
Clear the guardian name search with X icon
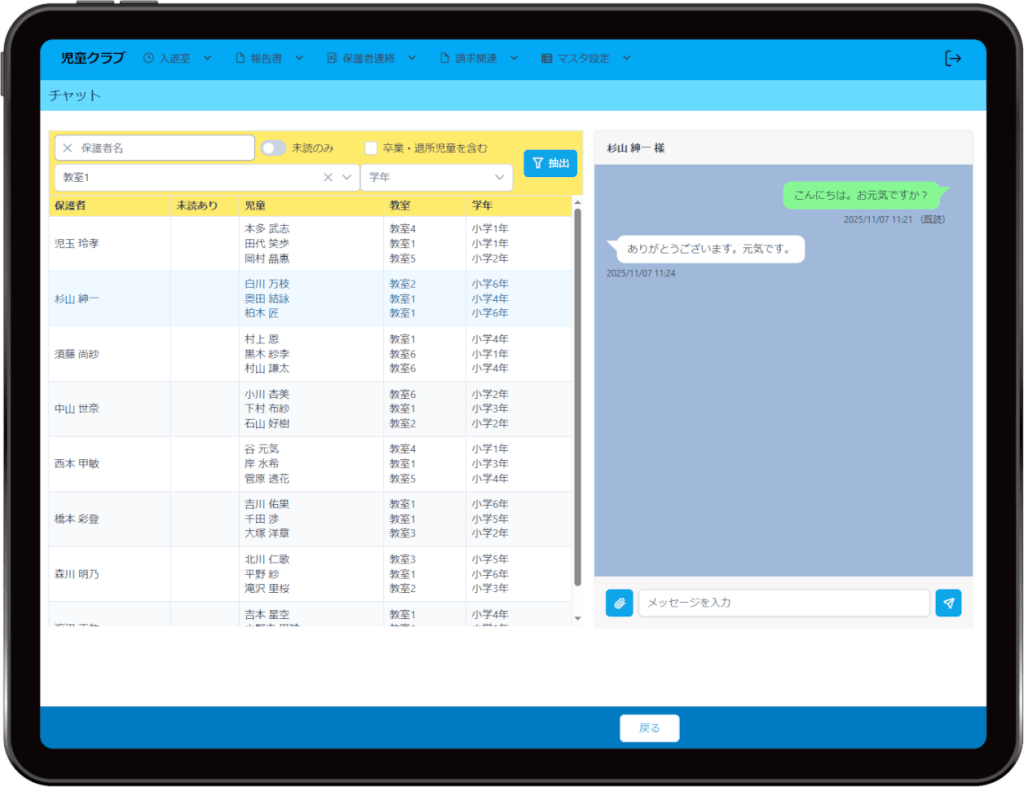[68, 148]
